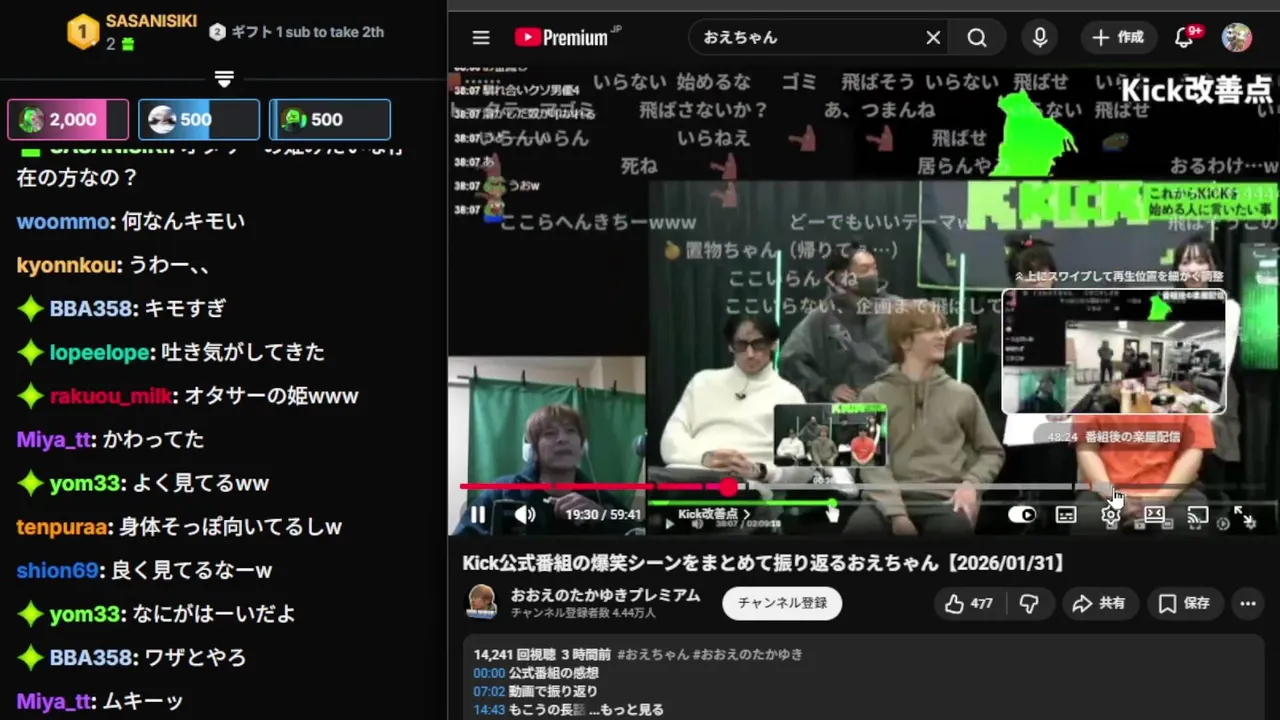This screenshot has height=720, width=1280.
Task: Open shion69's username in chat
Action: [x=57, y=570]
